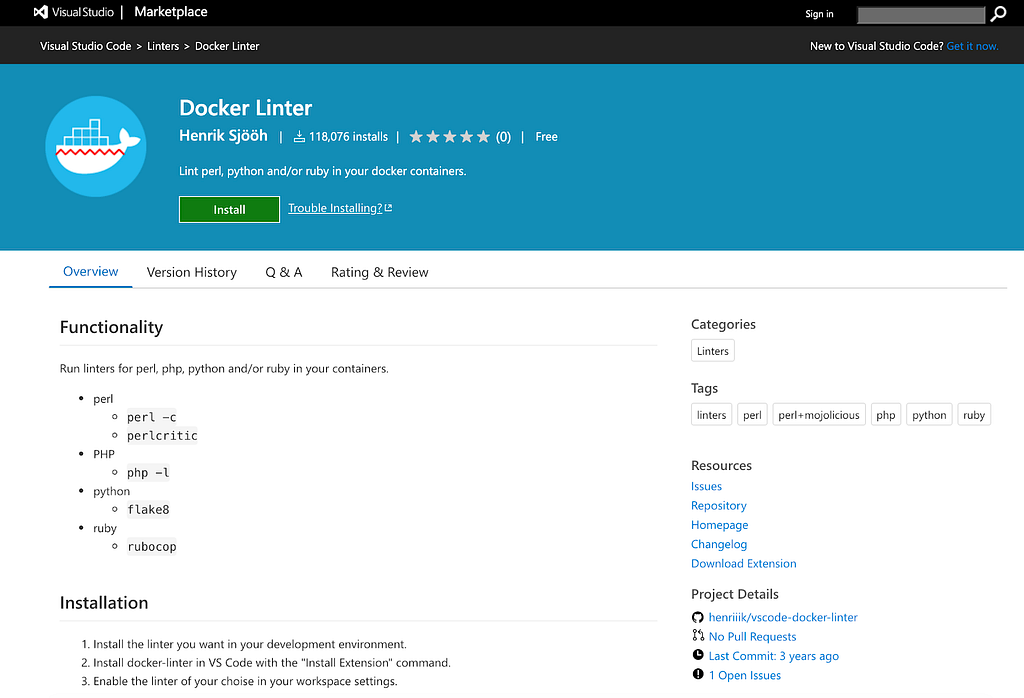Click the 'php -l' code text
The image size is (1024, 698).
[x=148, y=472]
